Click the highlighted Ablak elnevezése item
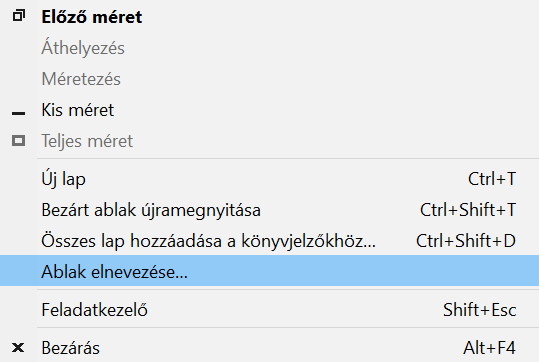Image resolution: width=539 pixels, height=362 pixels. tap(270, 271)
